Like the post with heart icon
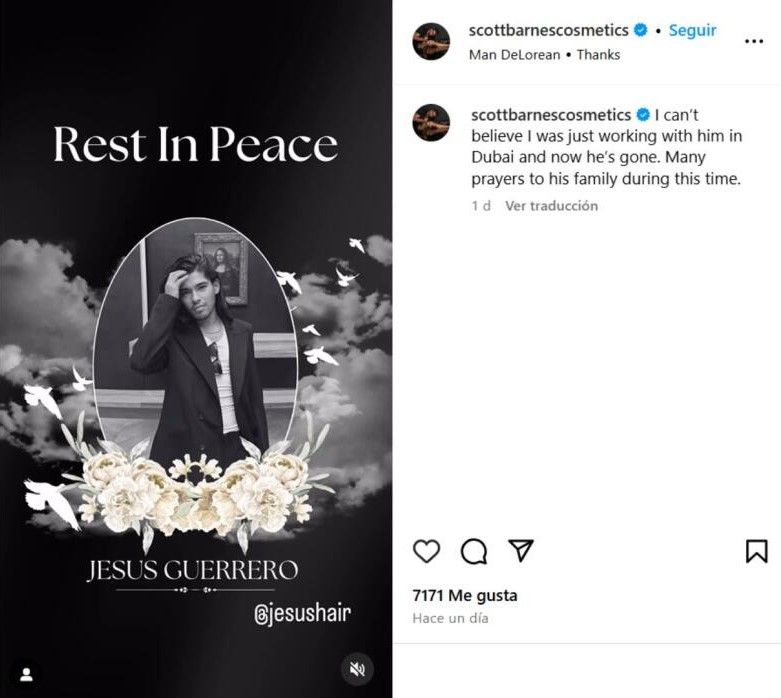Image resolution: width=781 pixels, height=698 pixels. click(x=426, y=551)
